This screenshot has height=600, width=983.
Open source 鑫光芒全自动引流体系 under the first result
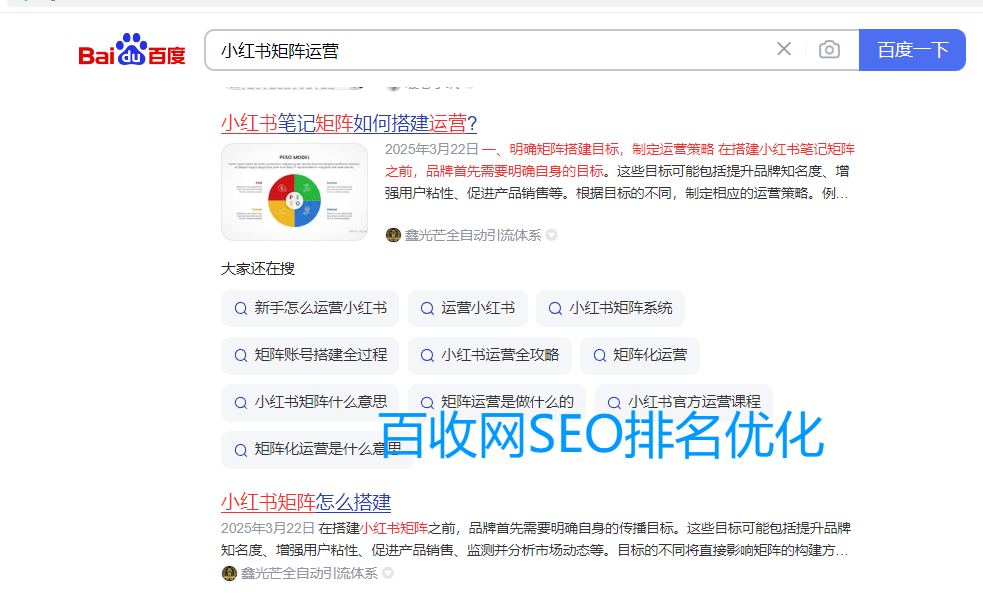(473, 235)
